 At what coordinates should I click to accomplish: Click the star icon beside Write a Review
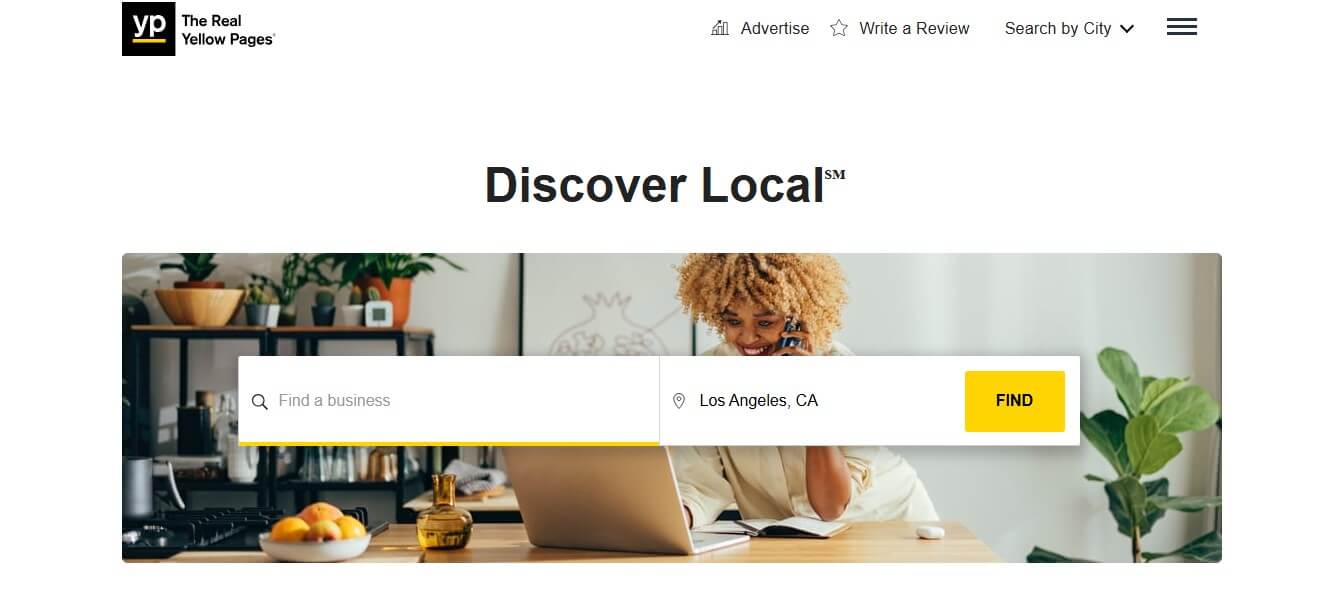(839, 28)
